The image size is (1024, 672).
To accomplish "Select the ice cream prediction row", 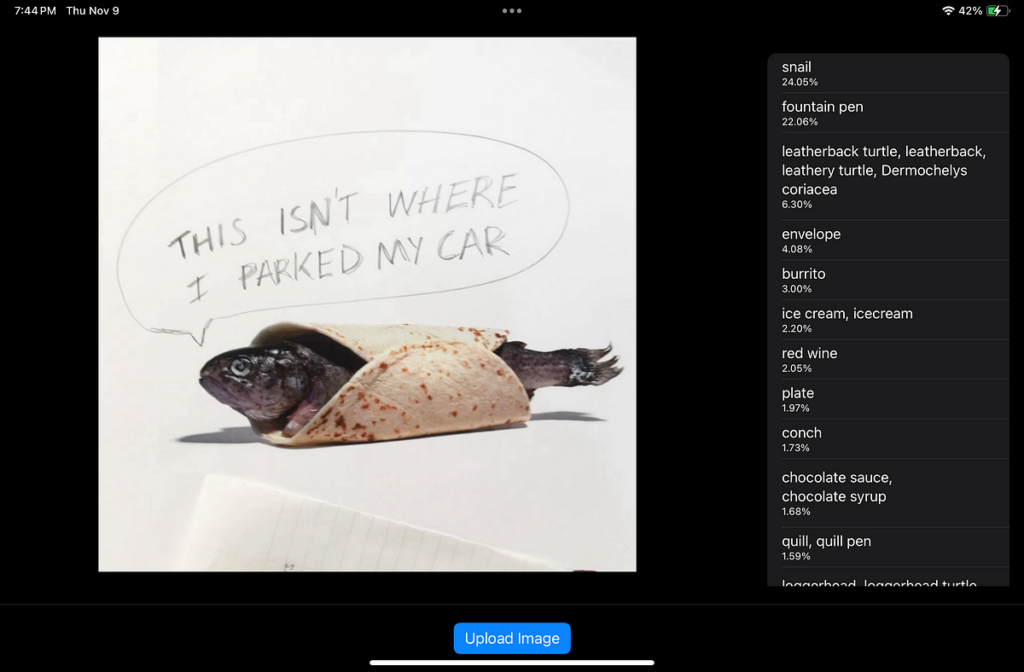I will click(888, 320).
